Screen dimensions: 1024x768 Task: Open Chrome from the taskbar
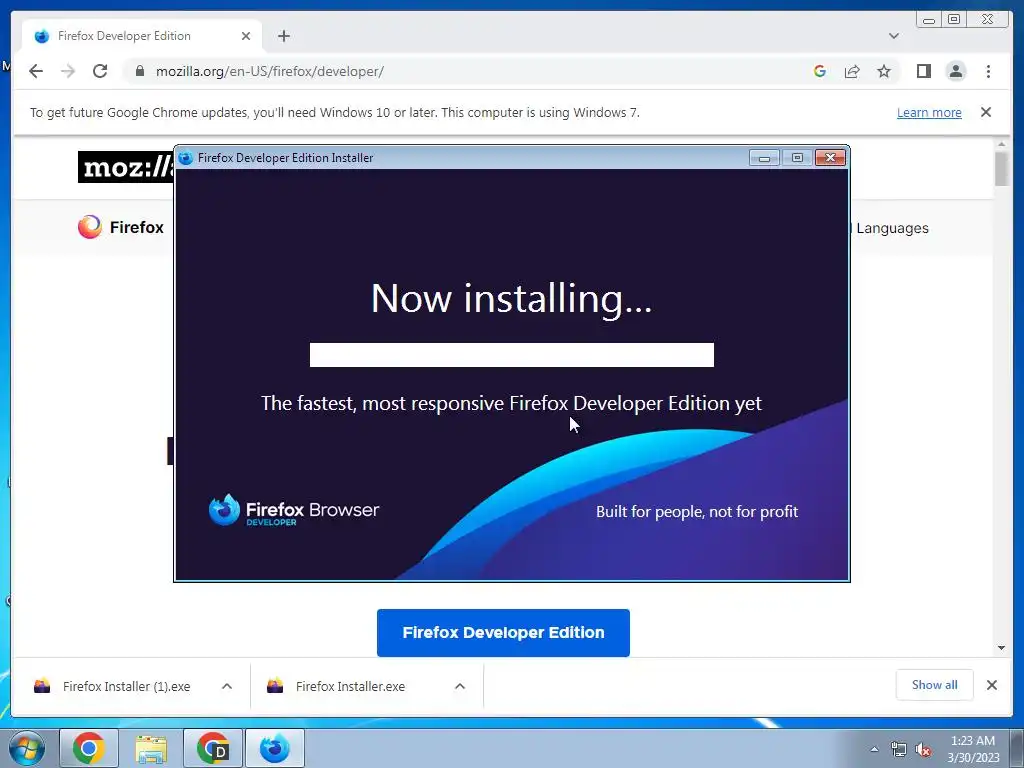(89, 748)
